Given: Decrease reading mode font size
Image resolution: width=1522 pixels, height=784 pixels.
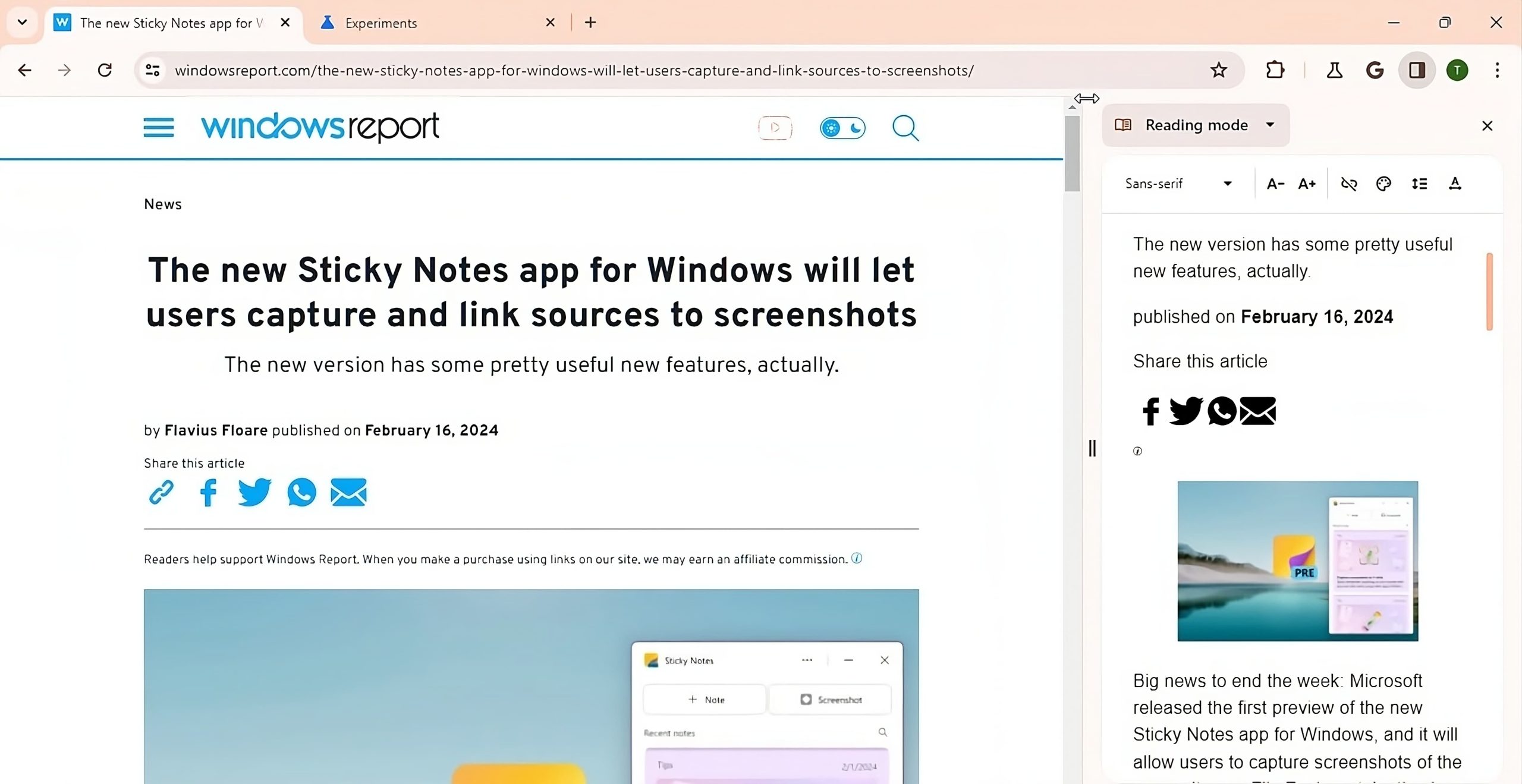Looking at the screenshot, I should click(1275, 184).
